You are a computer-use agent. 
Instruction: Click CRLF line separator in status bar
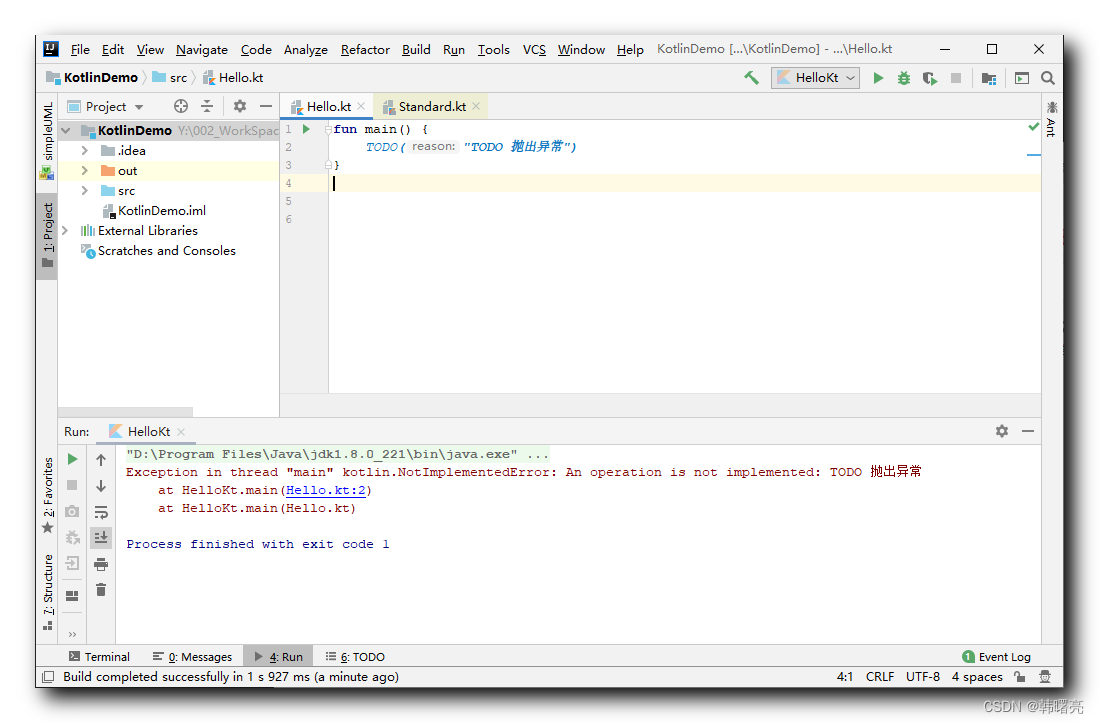[880, 677]
